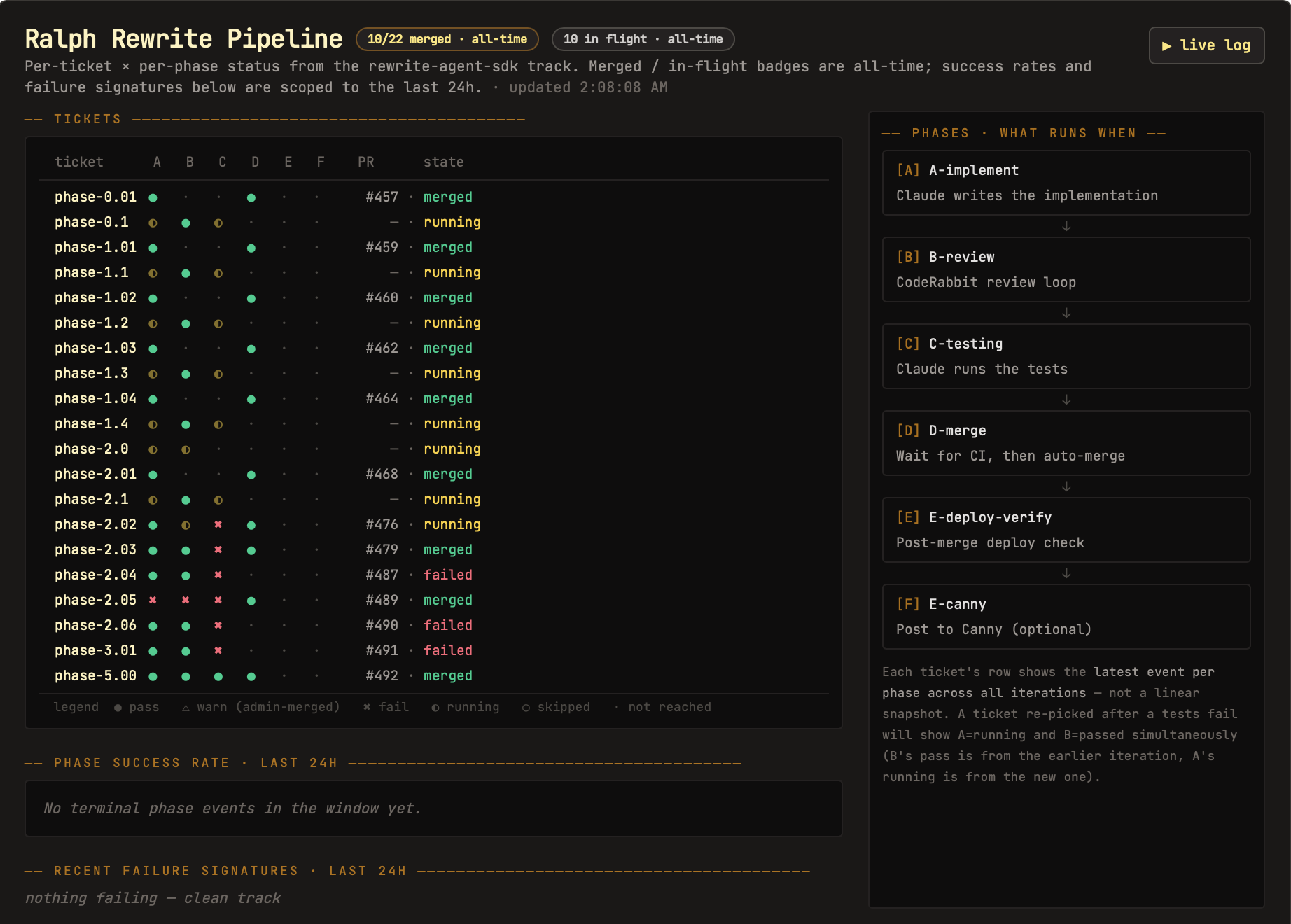Click phase-1.04's A pass status dot
This screenshot has height=924, width=1291.
(153, 399)
